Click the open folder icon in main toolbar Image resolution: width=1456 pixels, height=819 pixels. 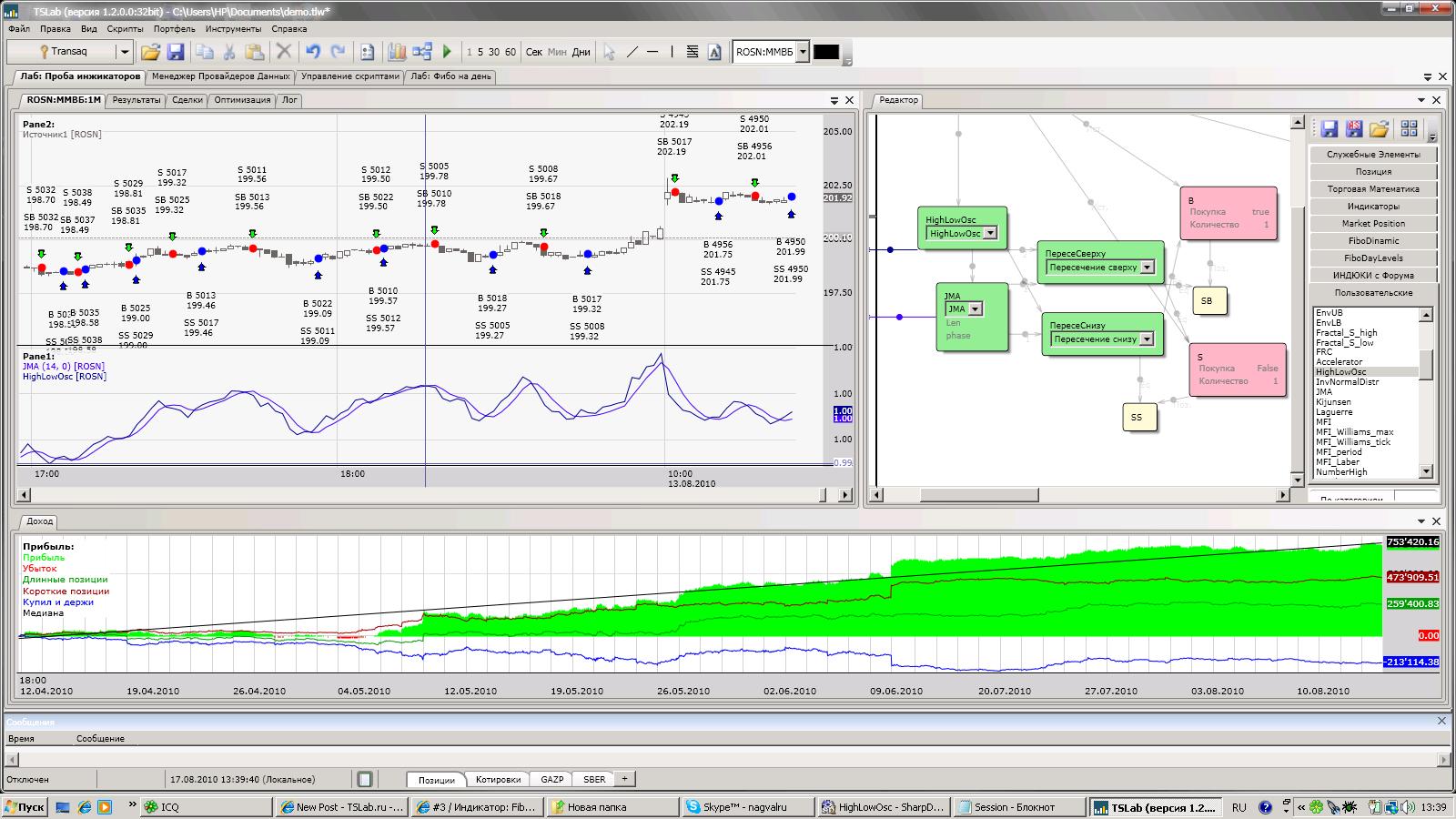pyautogui.click(x=150, y=52)
